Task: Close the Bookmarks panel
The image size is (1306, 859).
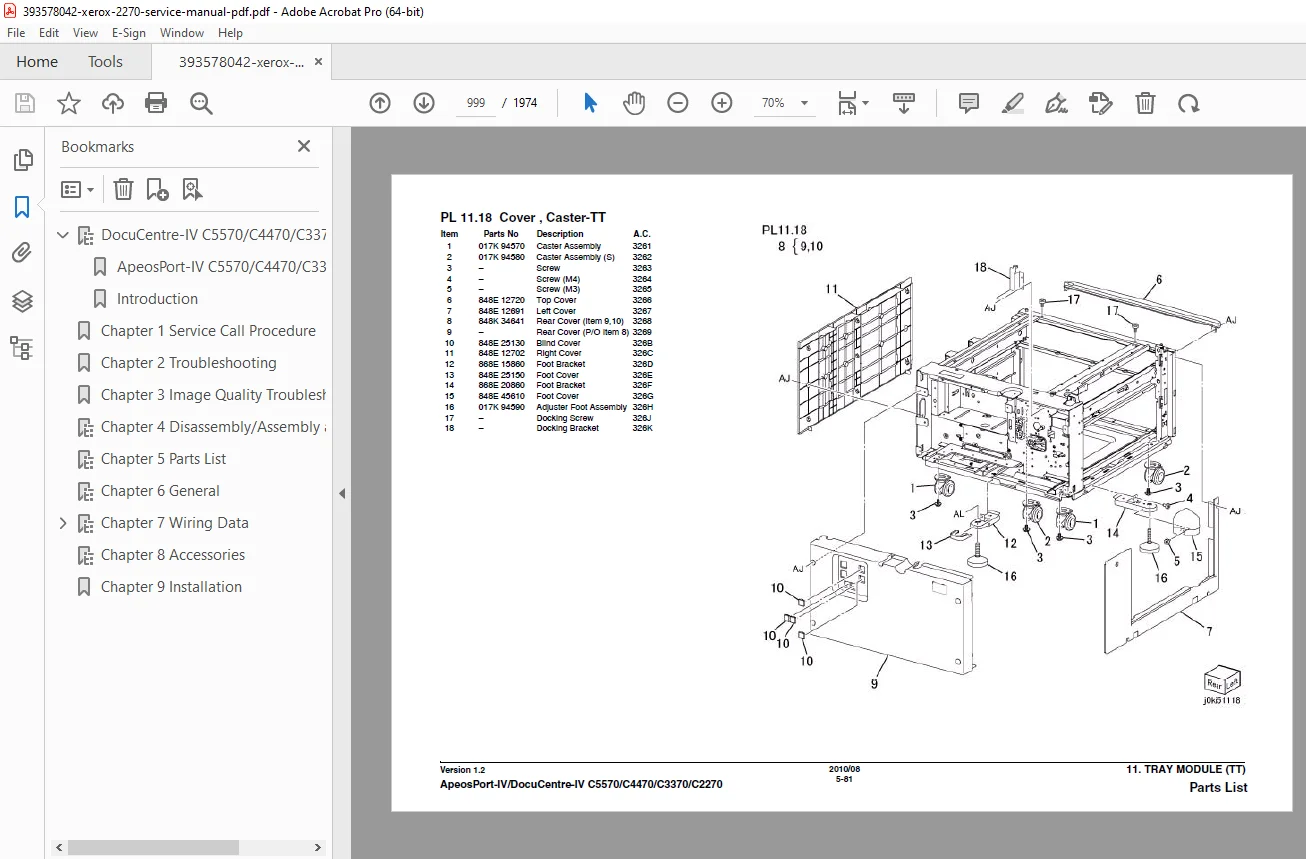Action: pos(304,146)
